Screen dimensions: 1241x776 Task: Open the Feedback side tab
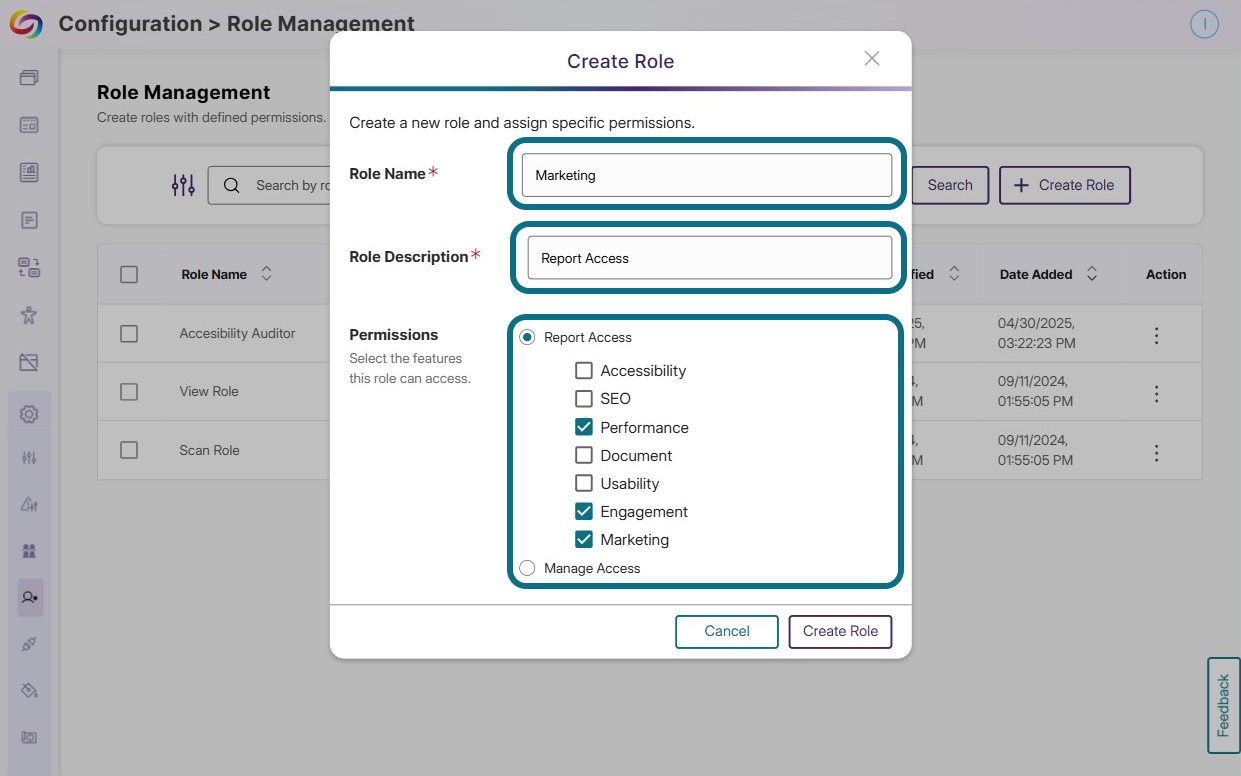pos(1224,705)
